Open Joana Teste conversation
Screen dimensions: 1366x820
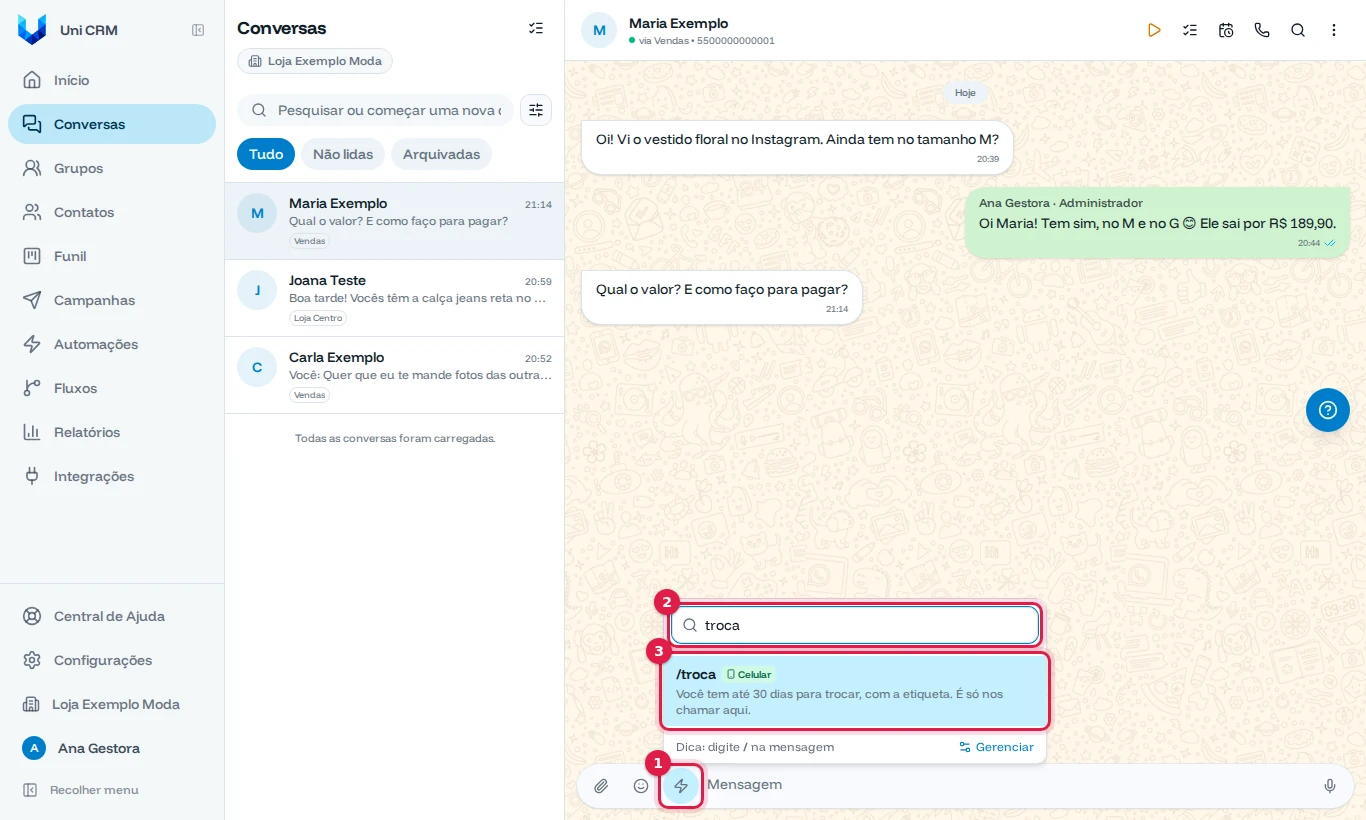[394, 298]
